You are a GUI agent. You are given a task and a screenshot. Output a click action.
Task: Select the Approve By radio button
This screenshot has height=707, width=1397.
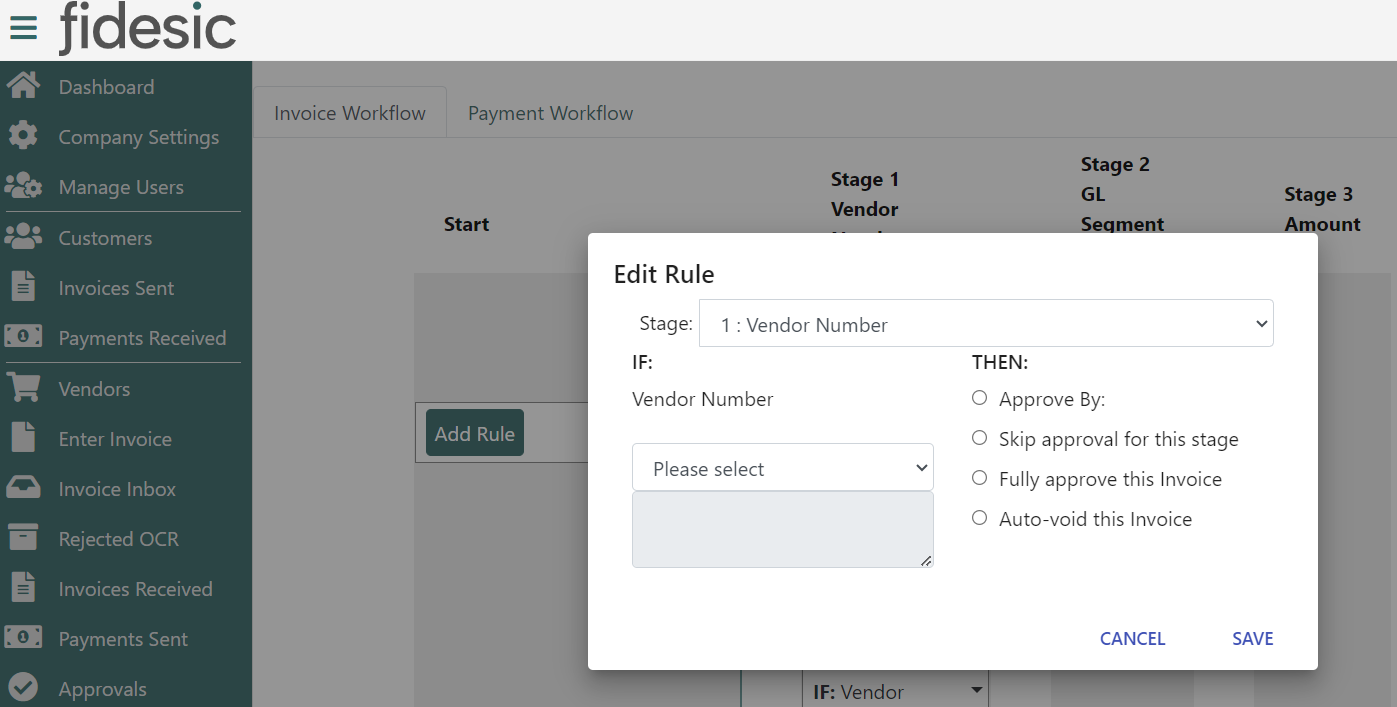[980, 399]
